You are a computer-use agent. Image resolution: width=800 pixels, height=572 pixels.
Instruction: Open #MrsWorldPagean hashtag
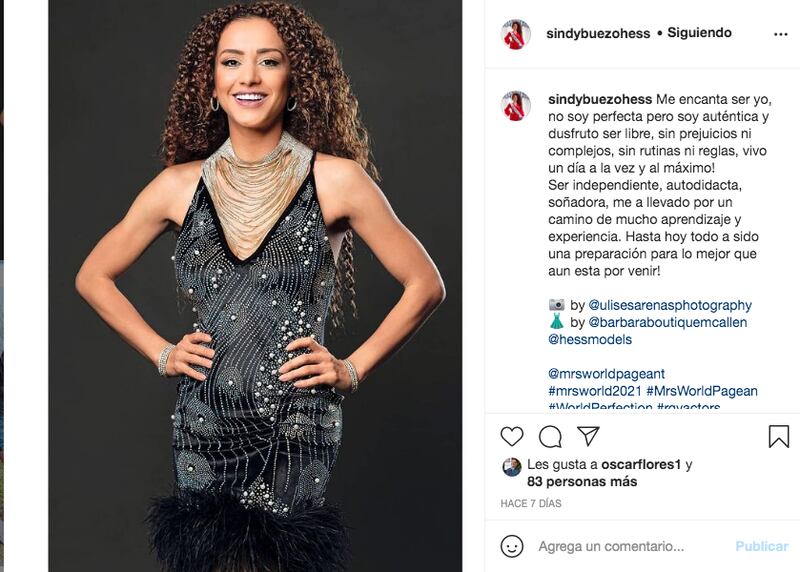(x=702, y=391)
